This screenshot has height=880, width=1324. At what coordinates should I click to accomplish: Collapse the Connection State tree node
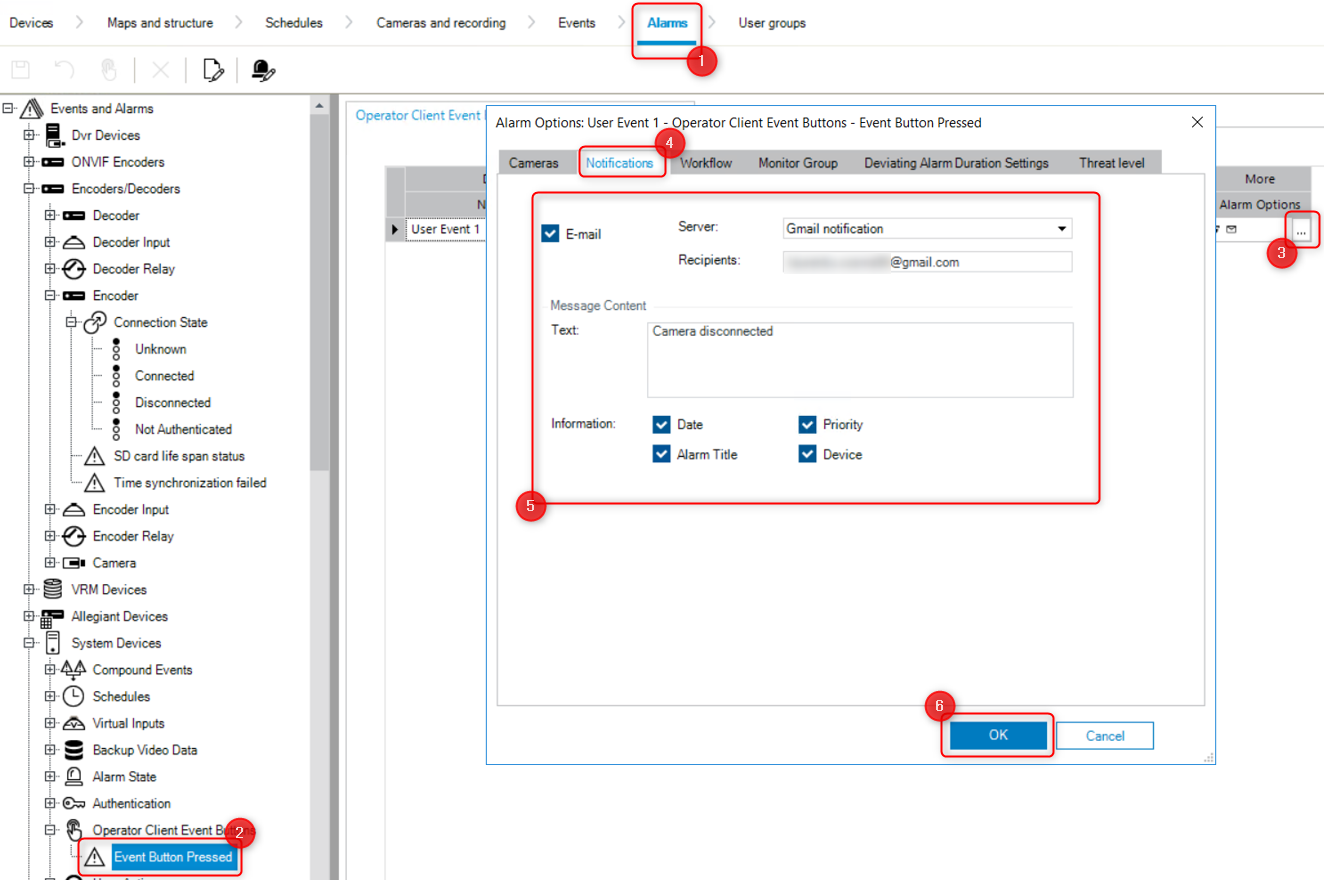point(72,323)
